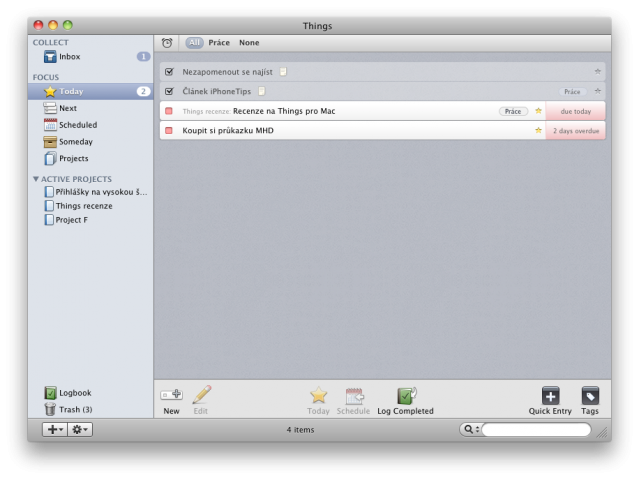The height and width of the screenshot is (480, 639).
Task: Open the Logbook icon
Action: pyautogui.click(x=50, y=393)
